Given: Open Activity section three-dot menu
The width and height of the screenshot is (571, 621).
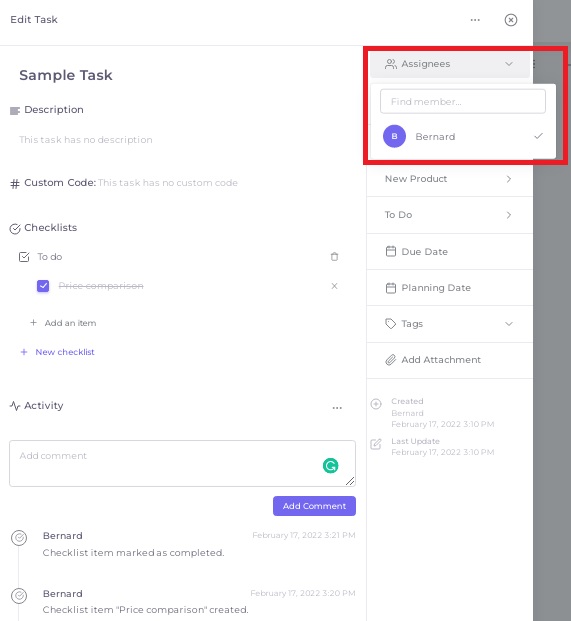Looking at the screenshot, I should 337,408.
